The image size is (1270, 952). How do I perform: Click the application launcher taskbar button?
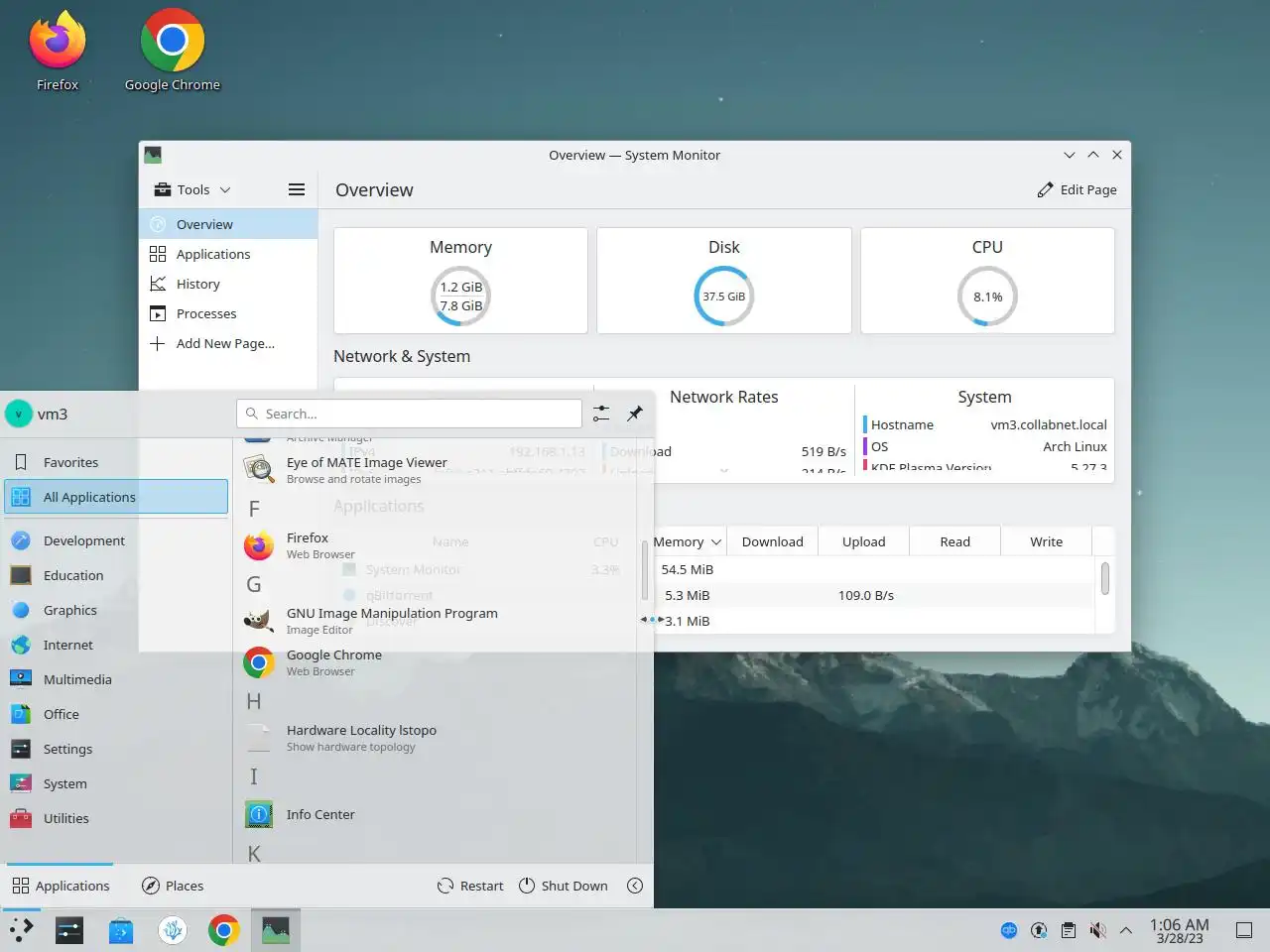coord(22,930)
